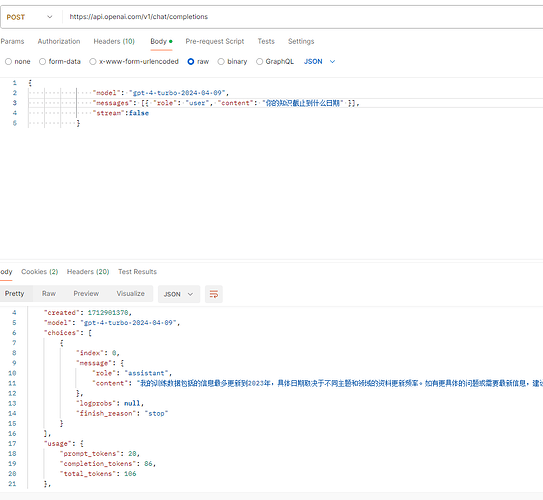Switch to Raw response view
Image resolution: width=543 pixels, height=500 pixels.
coord(49,294)
